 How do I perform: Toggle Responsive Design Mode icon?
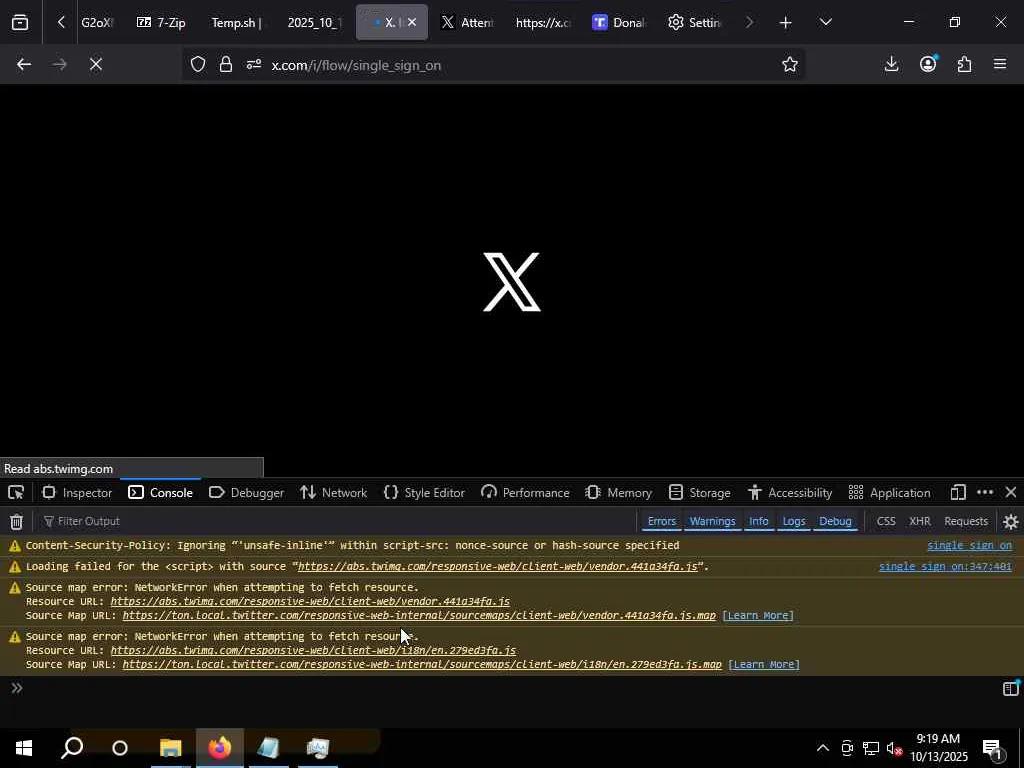(958, 492)
